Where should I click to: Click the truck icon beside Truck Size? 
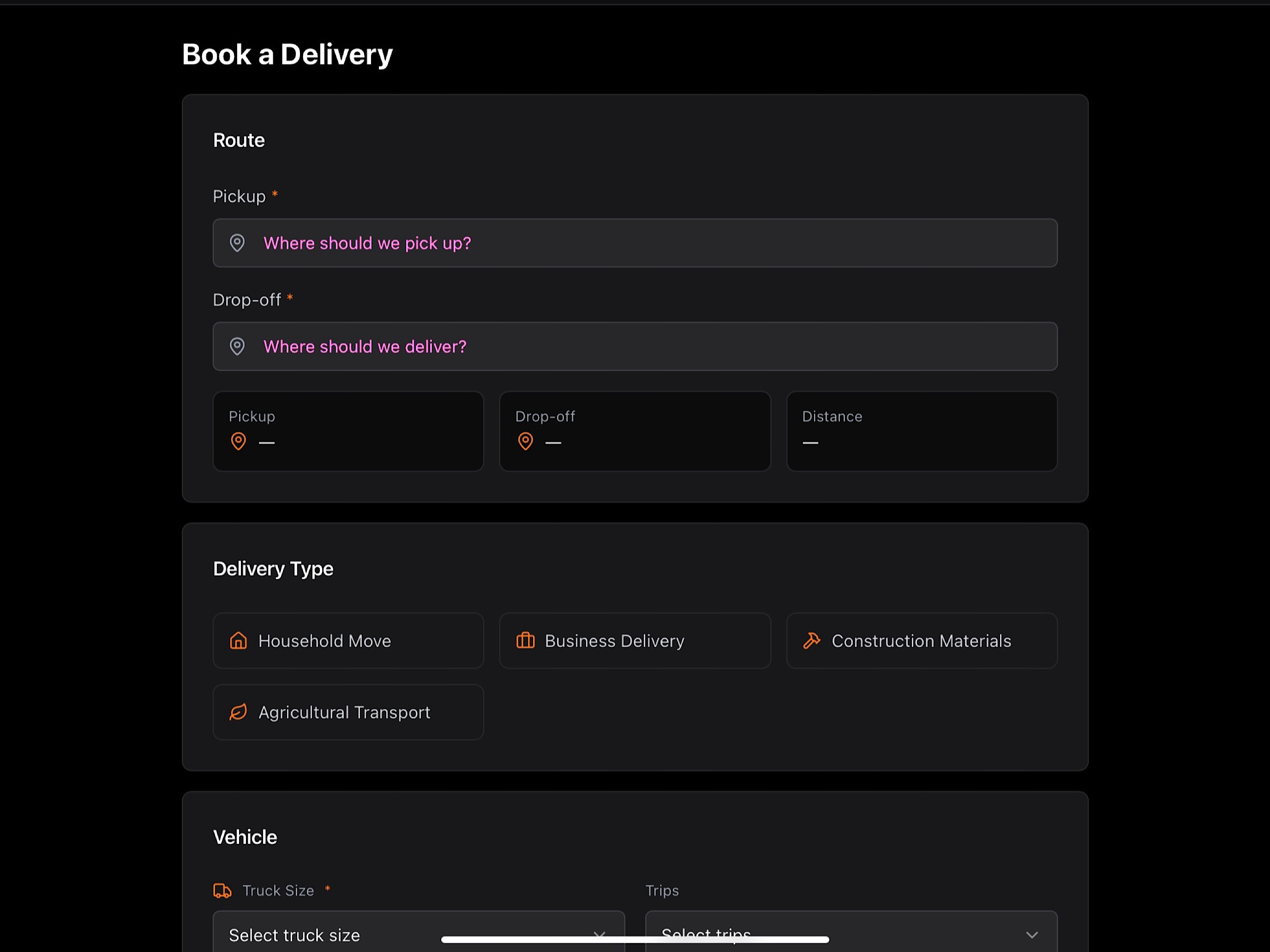pyautogui.click(x=223, y=891)
